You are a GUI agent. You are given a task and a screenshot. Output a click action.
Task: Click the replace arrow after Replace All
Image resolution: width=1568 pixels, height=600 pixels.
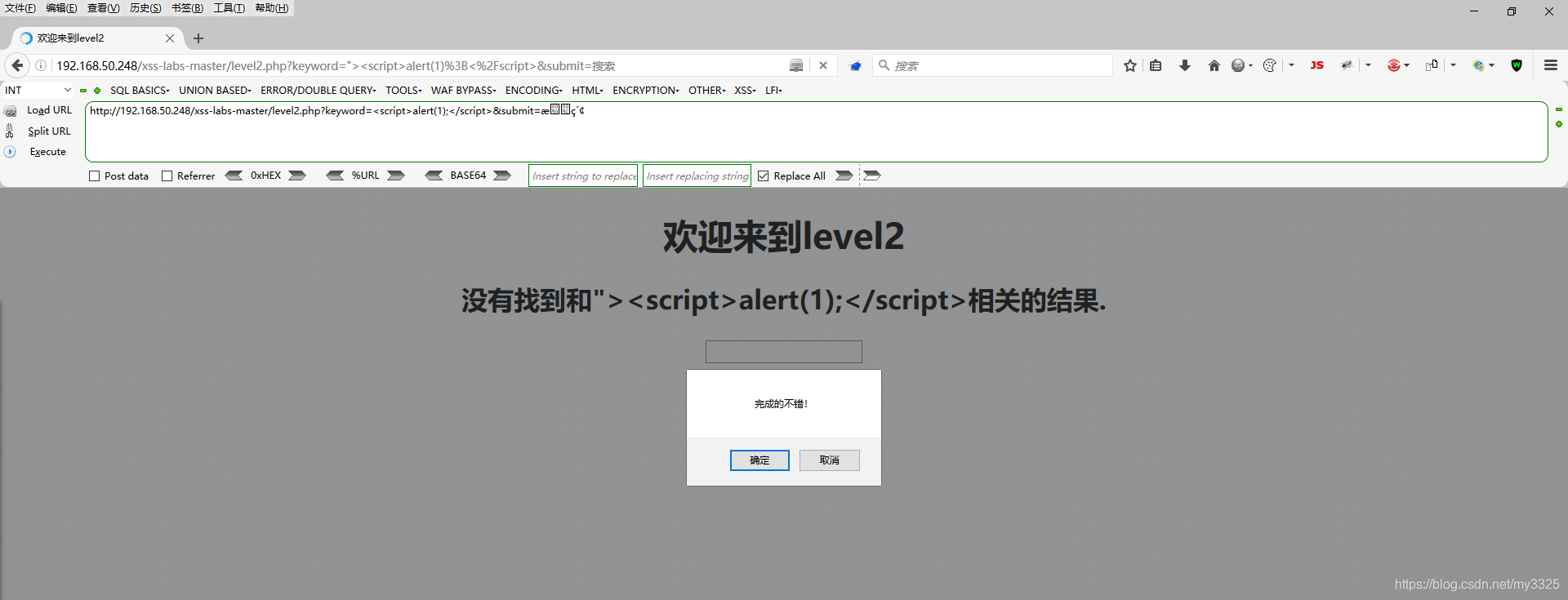(x=844, y=176)
